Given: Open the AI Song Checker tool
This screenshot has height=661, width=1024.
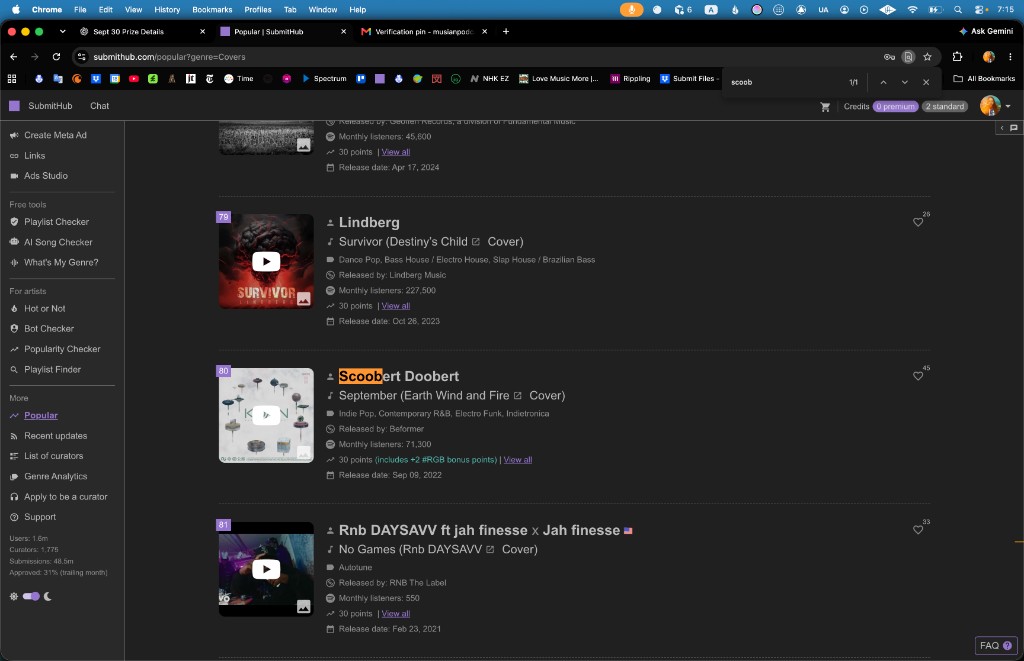Looking at the screenshot, I should tap(58, 242).
